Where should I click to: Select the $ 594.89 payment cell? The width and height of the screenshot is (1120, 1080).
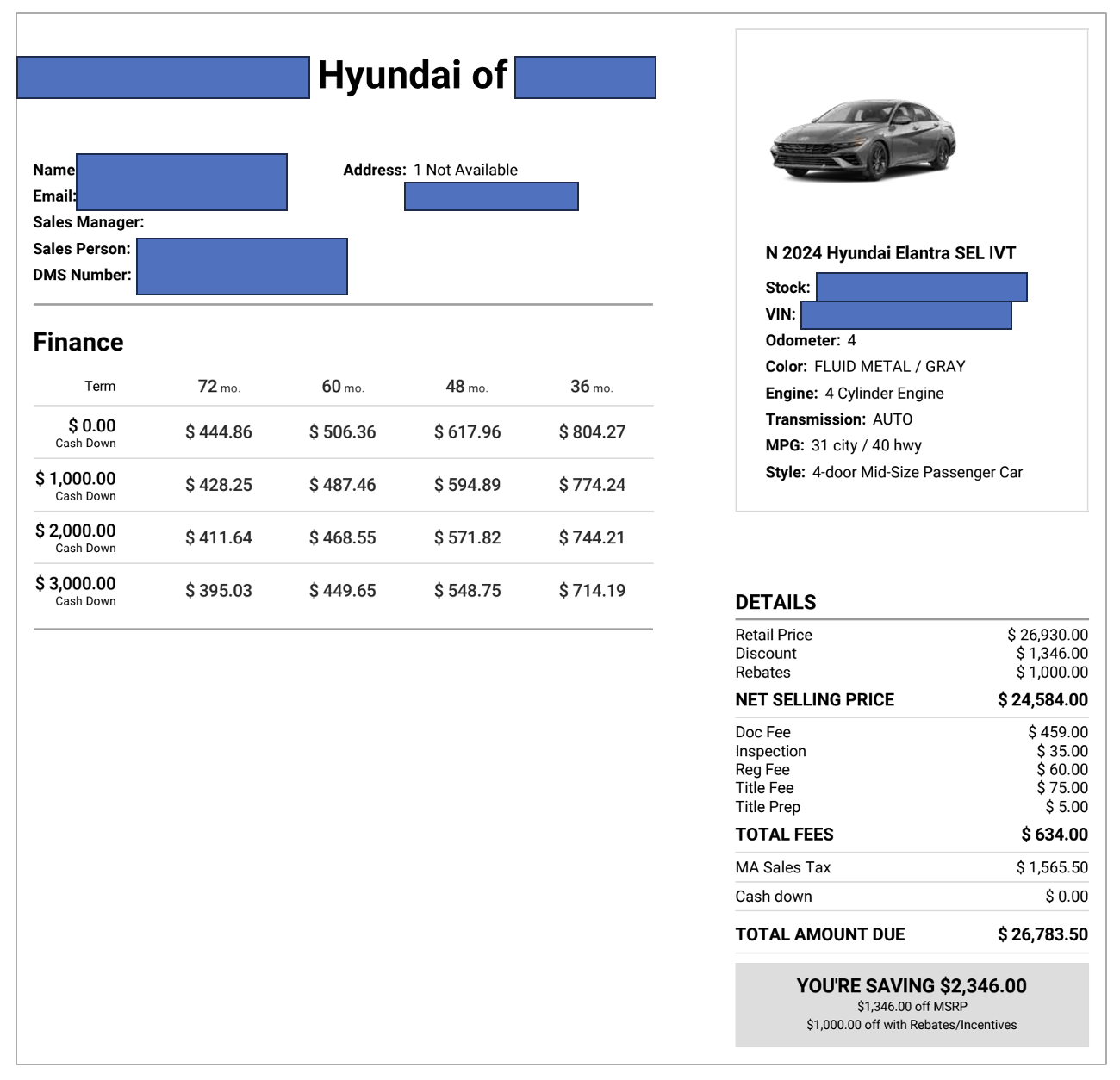pos(468,485)
